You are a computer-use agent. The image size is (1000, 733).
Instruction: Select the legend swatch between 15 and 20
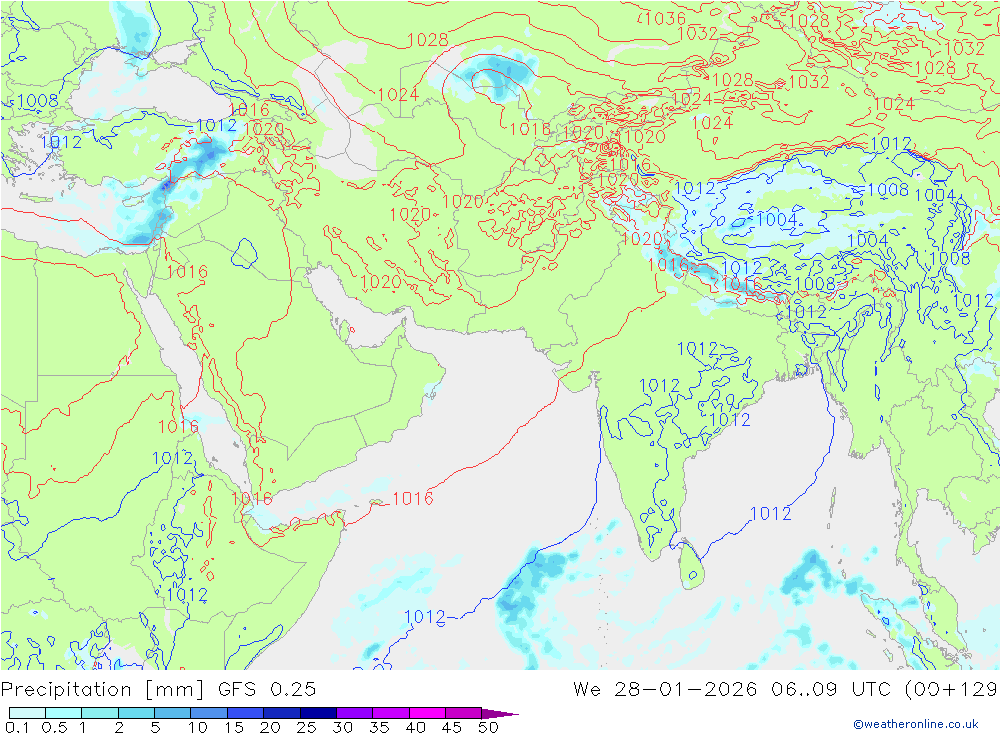(x=246, y=713)
